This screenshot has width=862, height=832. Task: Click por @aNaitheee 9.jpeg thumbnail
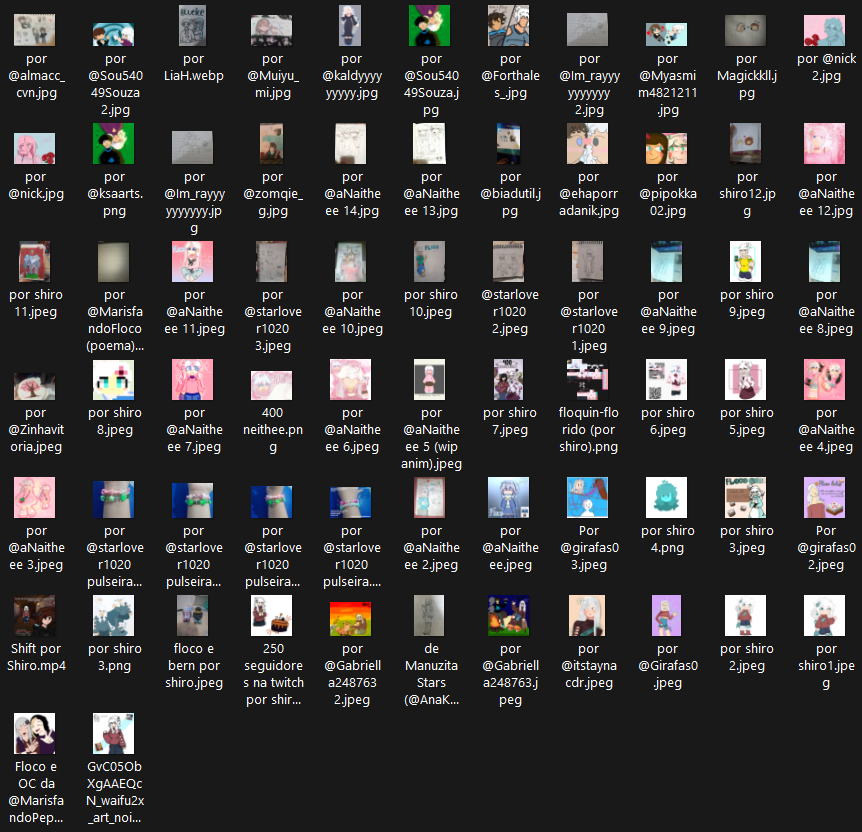click(x=666, y=262)
